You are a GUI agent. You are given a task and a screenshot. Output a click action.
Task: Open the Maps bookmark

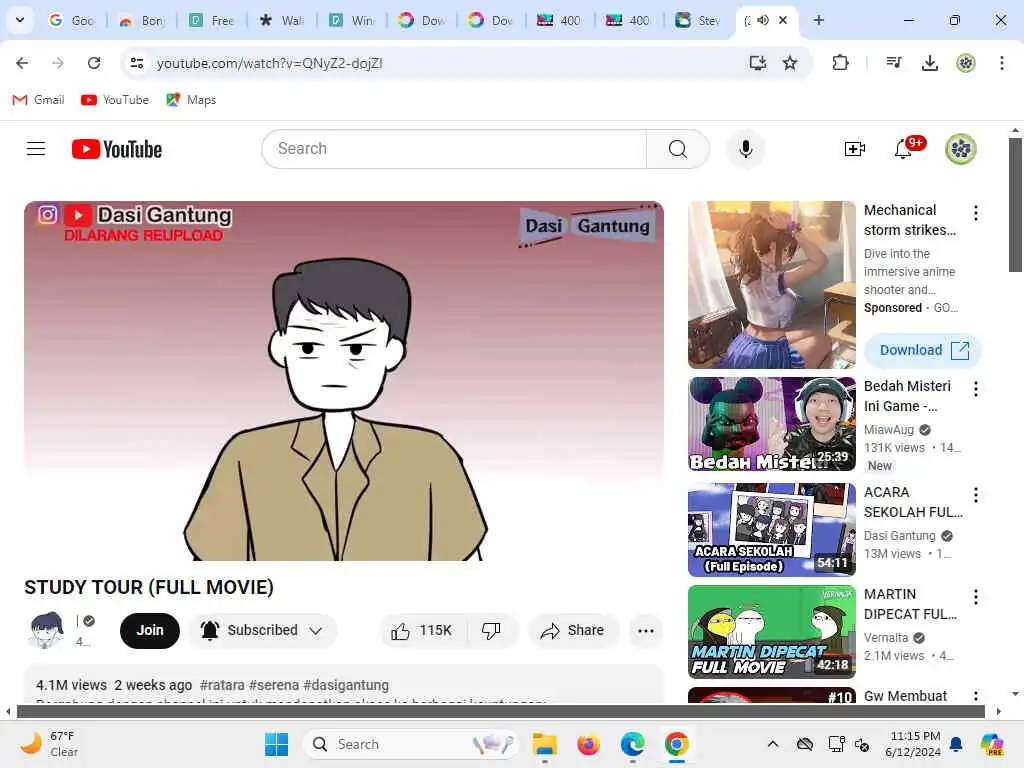[191, 100]
